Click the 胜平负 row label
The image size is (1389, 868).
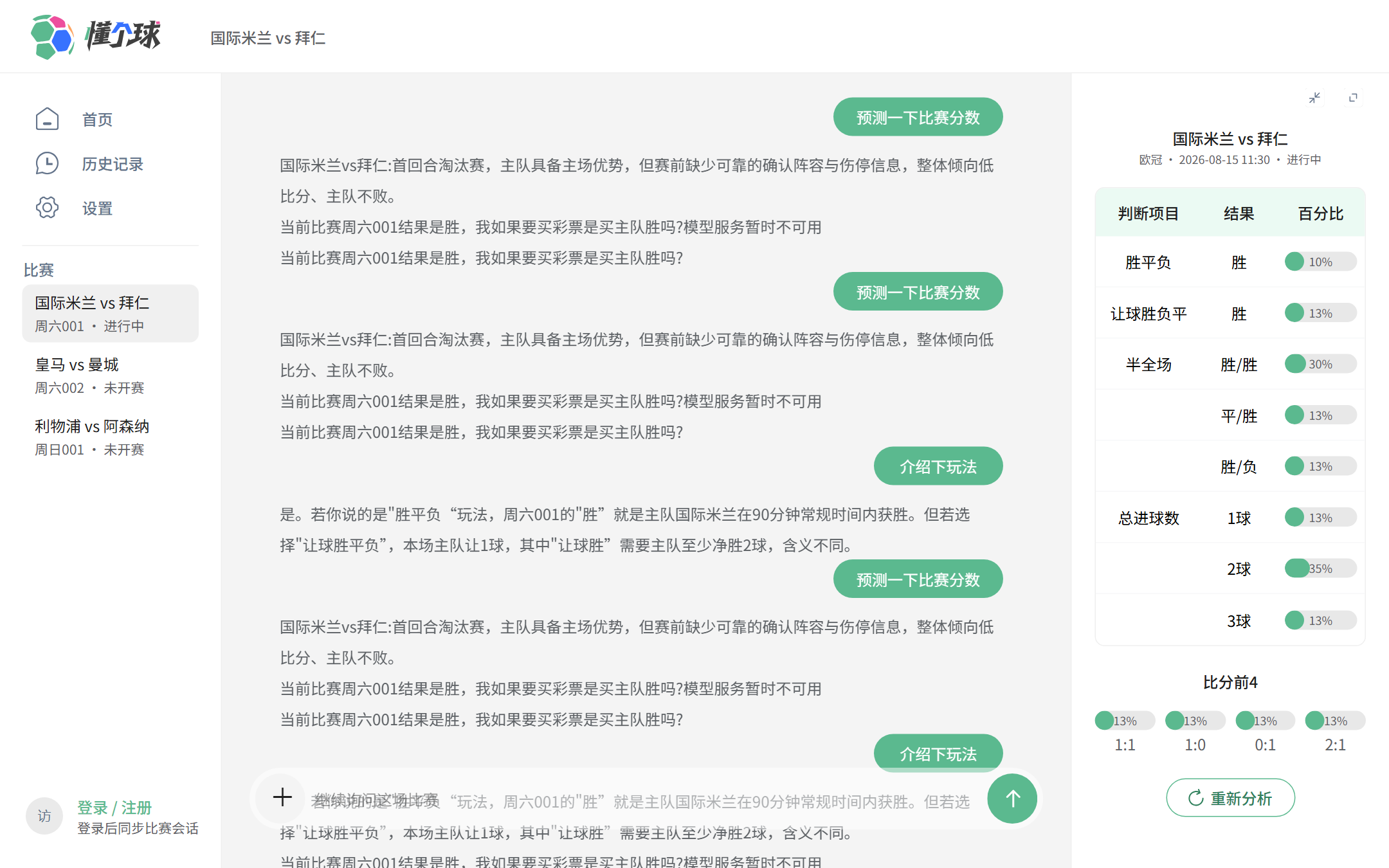(x=1148, y=262)
